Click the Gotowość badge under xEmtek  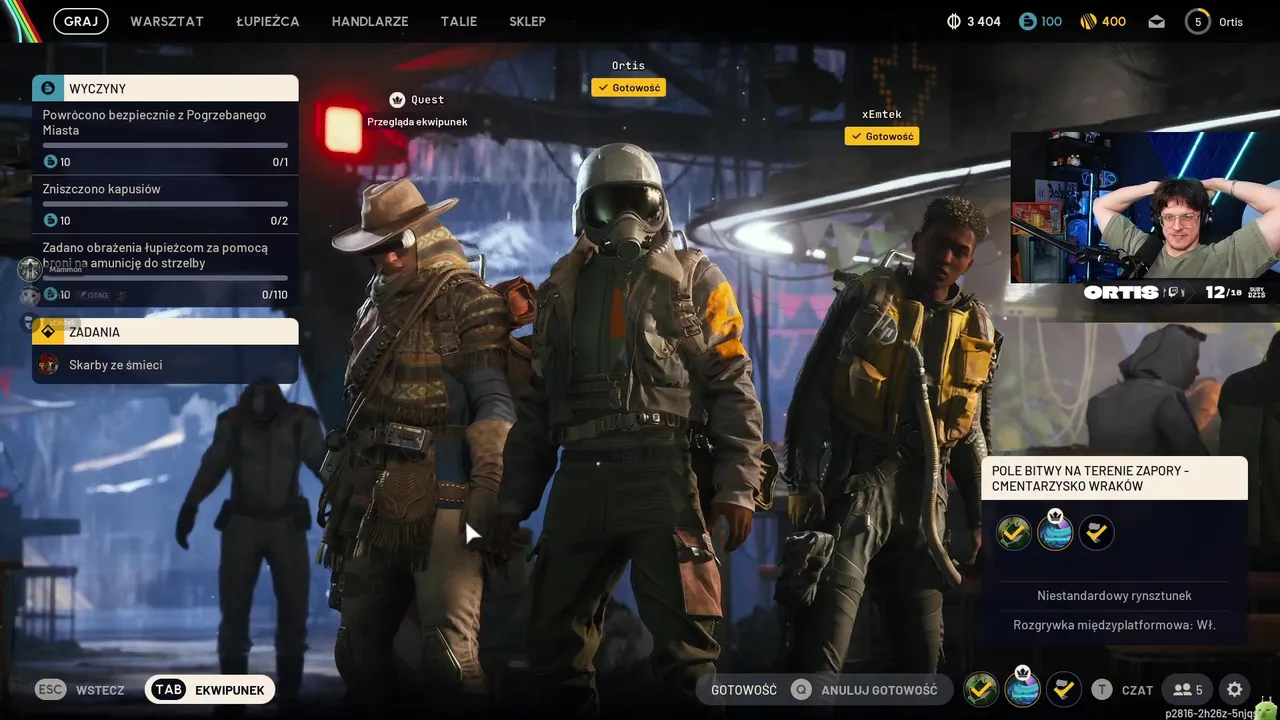pos(881,136)
